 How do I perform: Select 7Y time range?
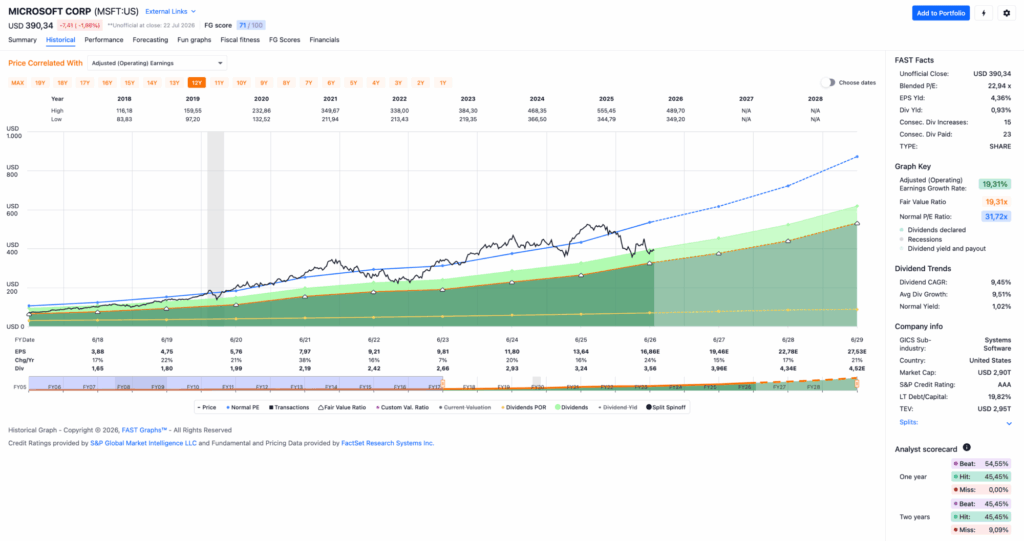point(308,83)
